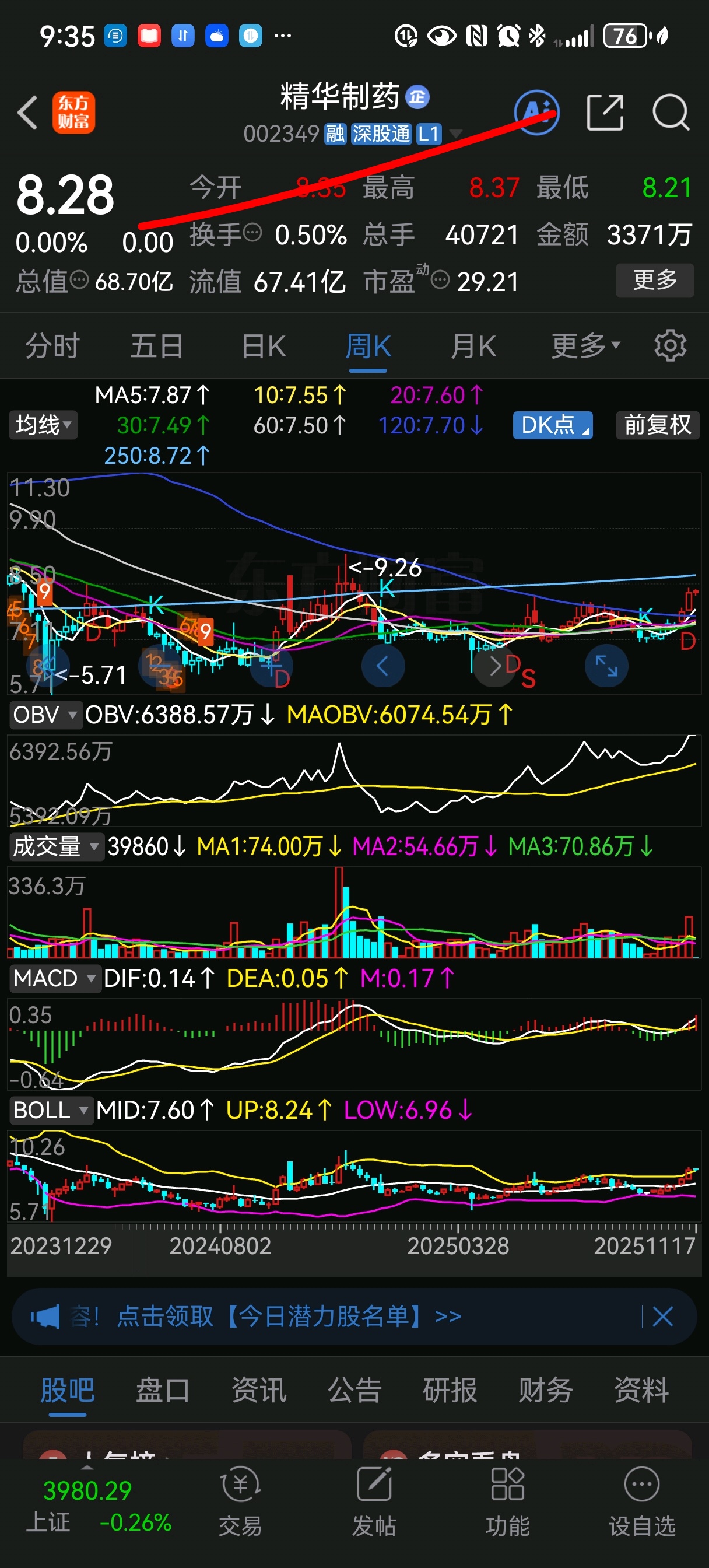Viewport: 709px width, 1568px height.
Task: Tap the 20251117 date label
Action: coord(644,1245)
